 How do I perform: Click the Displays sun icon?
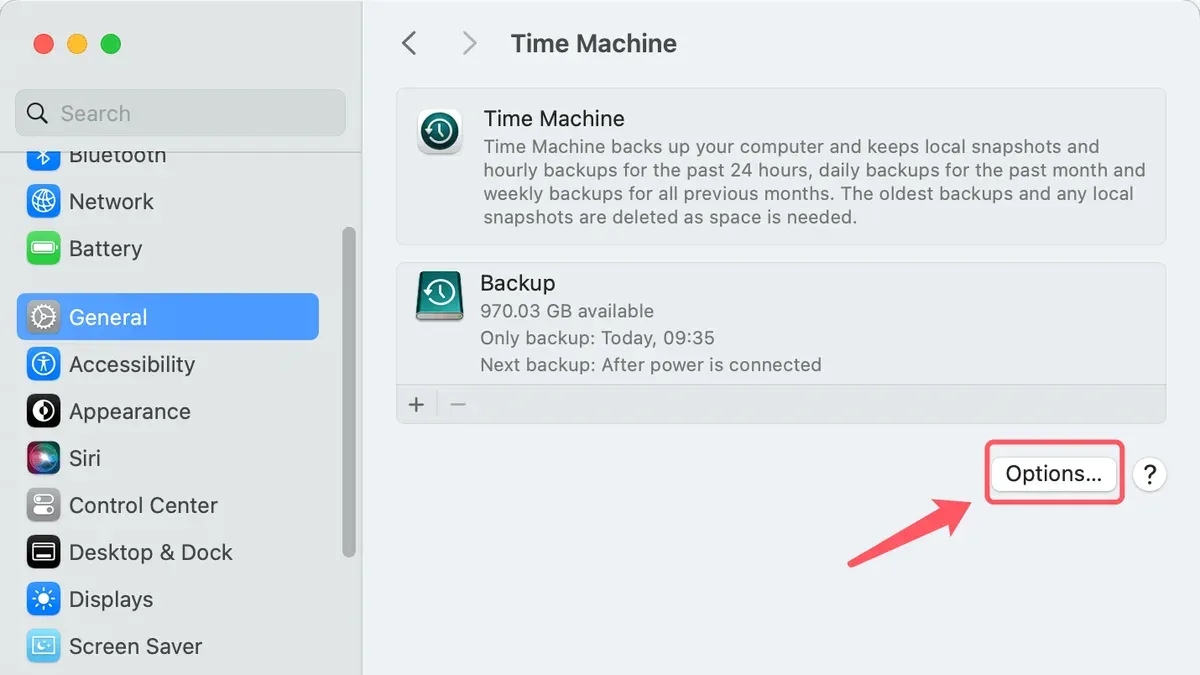point(43,599)
